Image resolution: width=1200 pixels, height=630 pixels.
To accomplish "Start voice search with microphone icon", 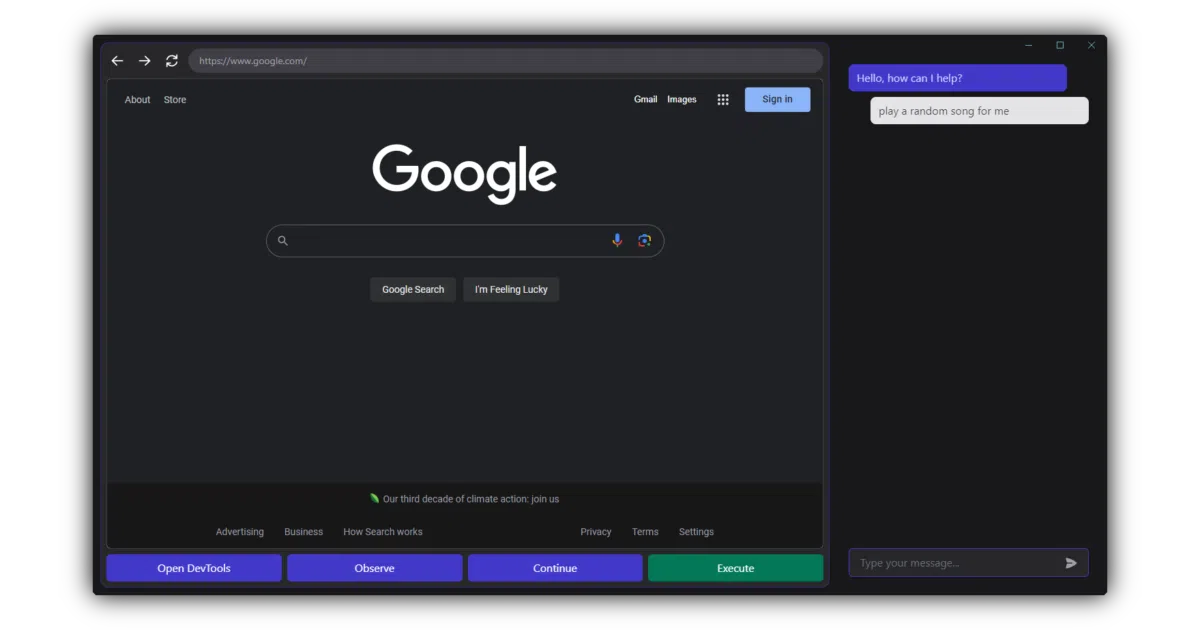I will pyautogui.click(x=617, y=240).
